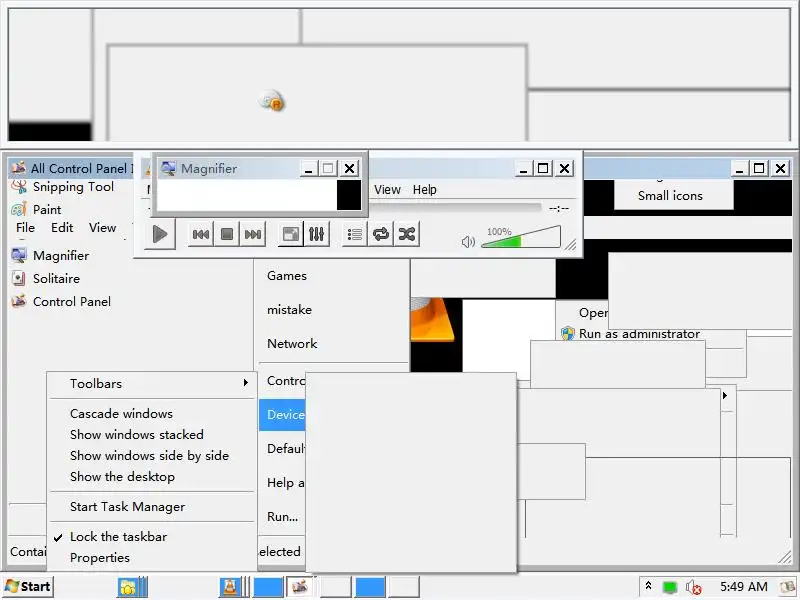The width and height of the screenshot is (800, 600).
Task: Click Run... in the Start menu
Action: pyautogui.click(x=283, y=517)
